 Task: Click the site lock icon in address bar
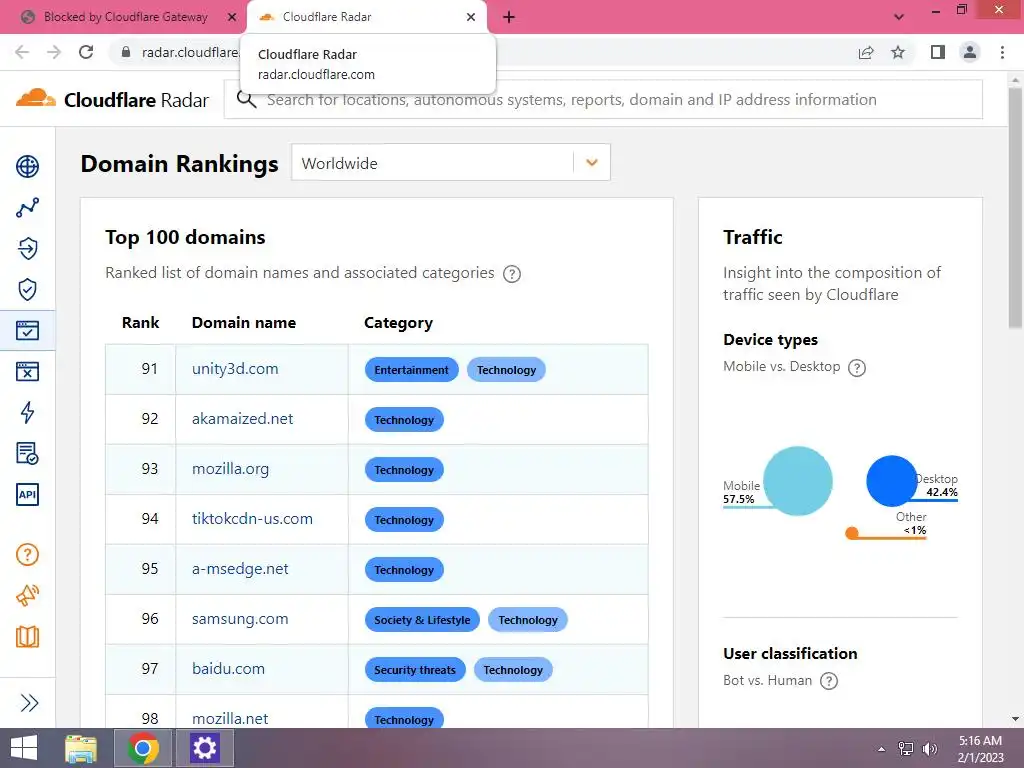pyautogui.click(x=126, y=52)
